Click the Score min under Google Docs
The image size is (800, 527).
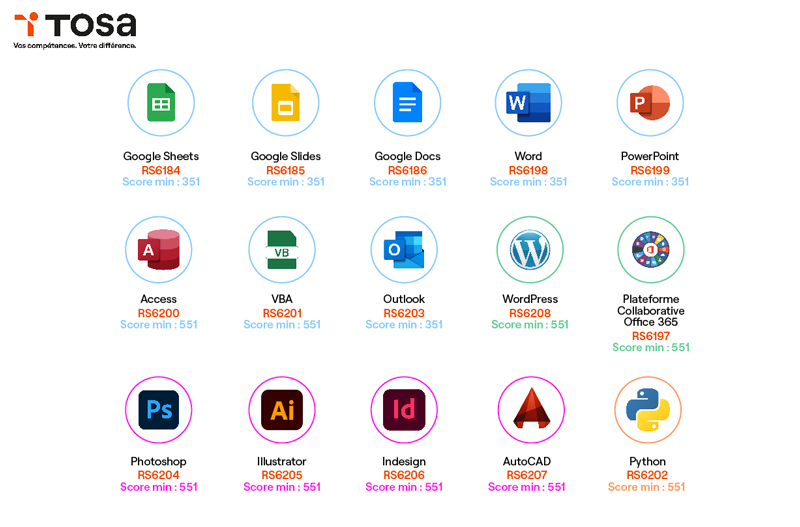(x=408, y=182)
